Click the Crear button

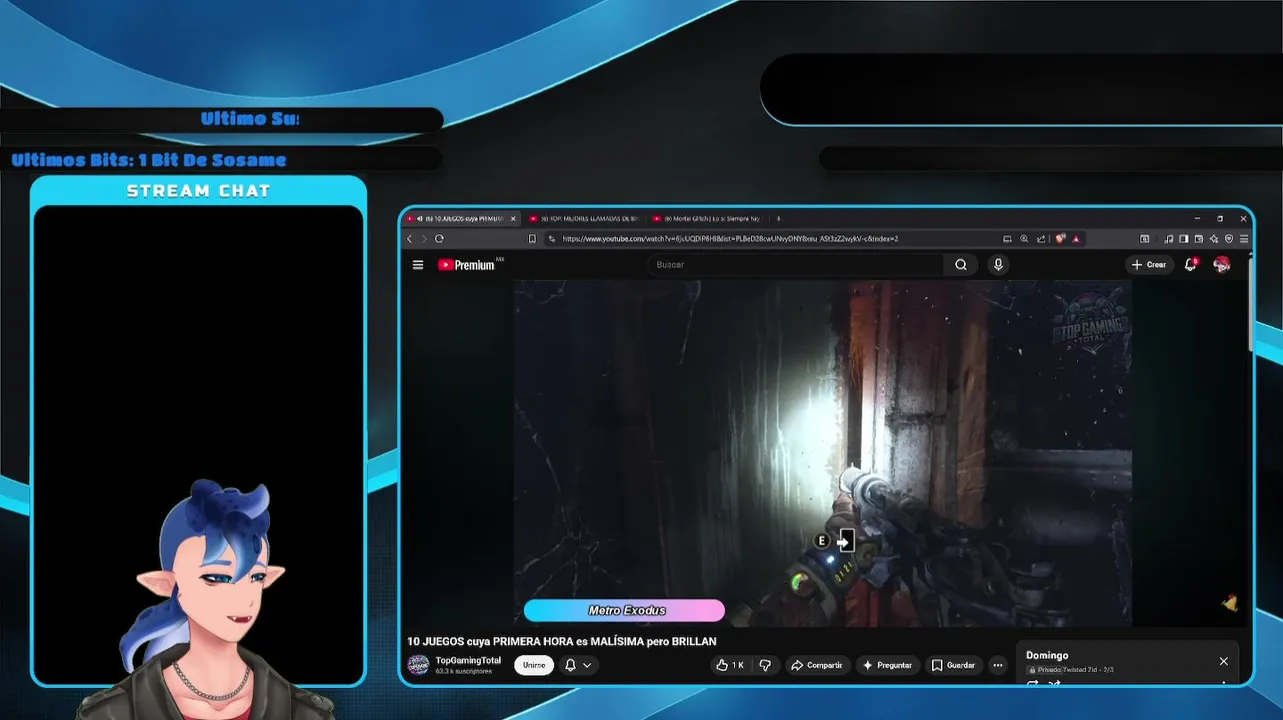tap(1149, 265)
